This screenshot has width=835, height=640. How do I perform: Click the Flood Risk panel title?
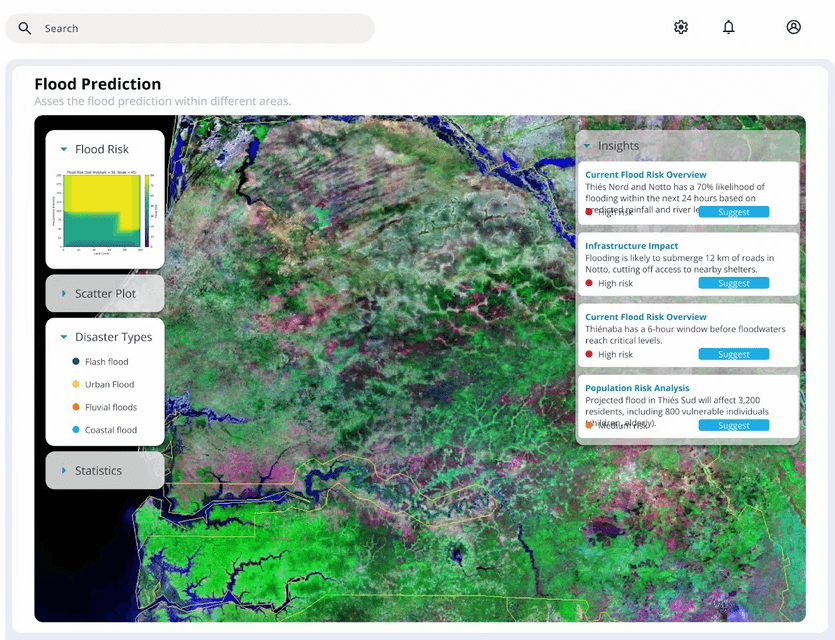(102, 149)
